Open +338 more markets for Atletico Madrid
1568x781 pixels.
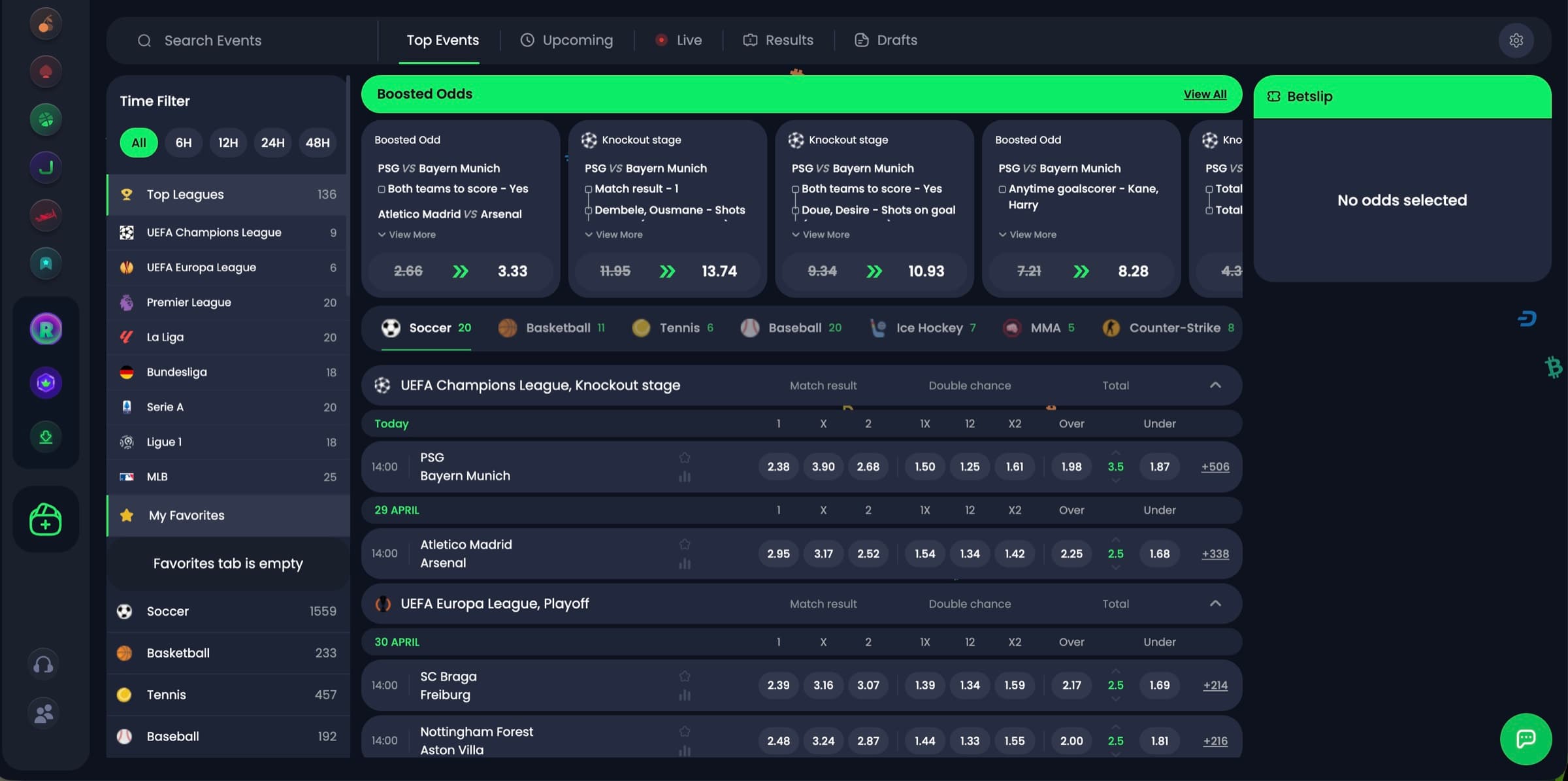coord(1215,554)
